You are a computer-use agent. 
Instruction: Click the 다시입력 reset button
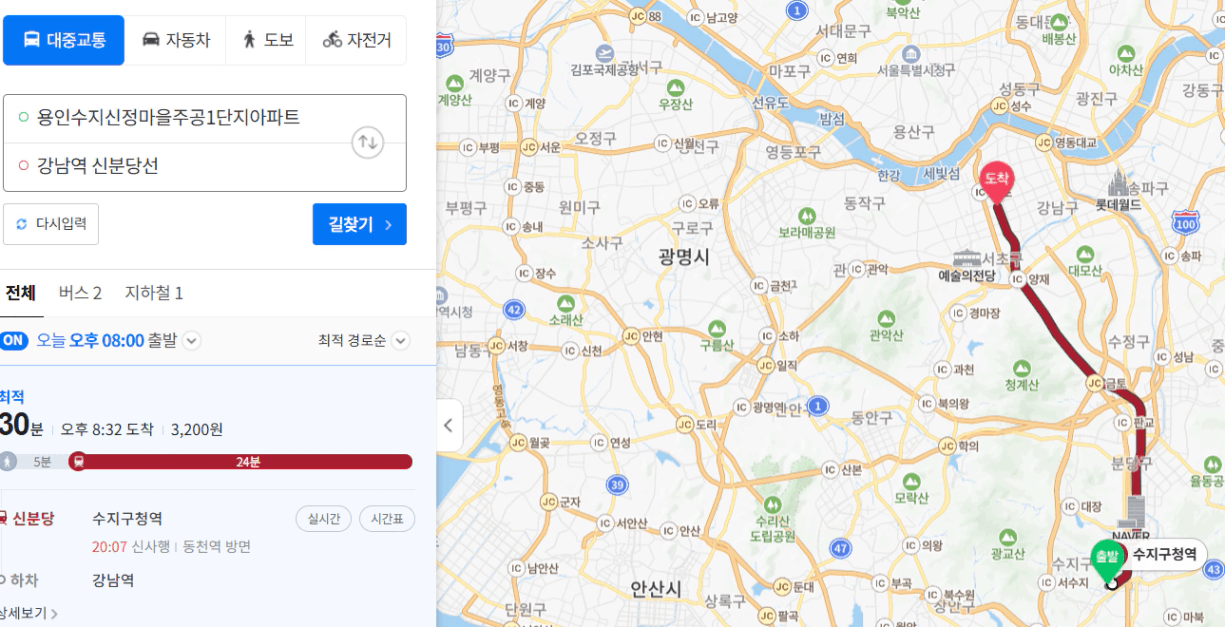(51, 224)
